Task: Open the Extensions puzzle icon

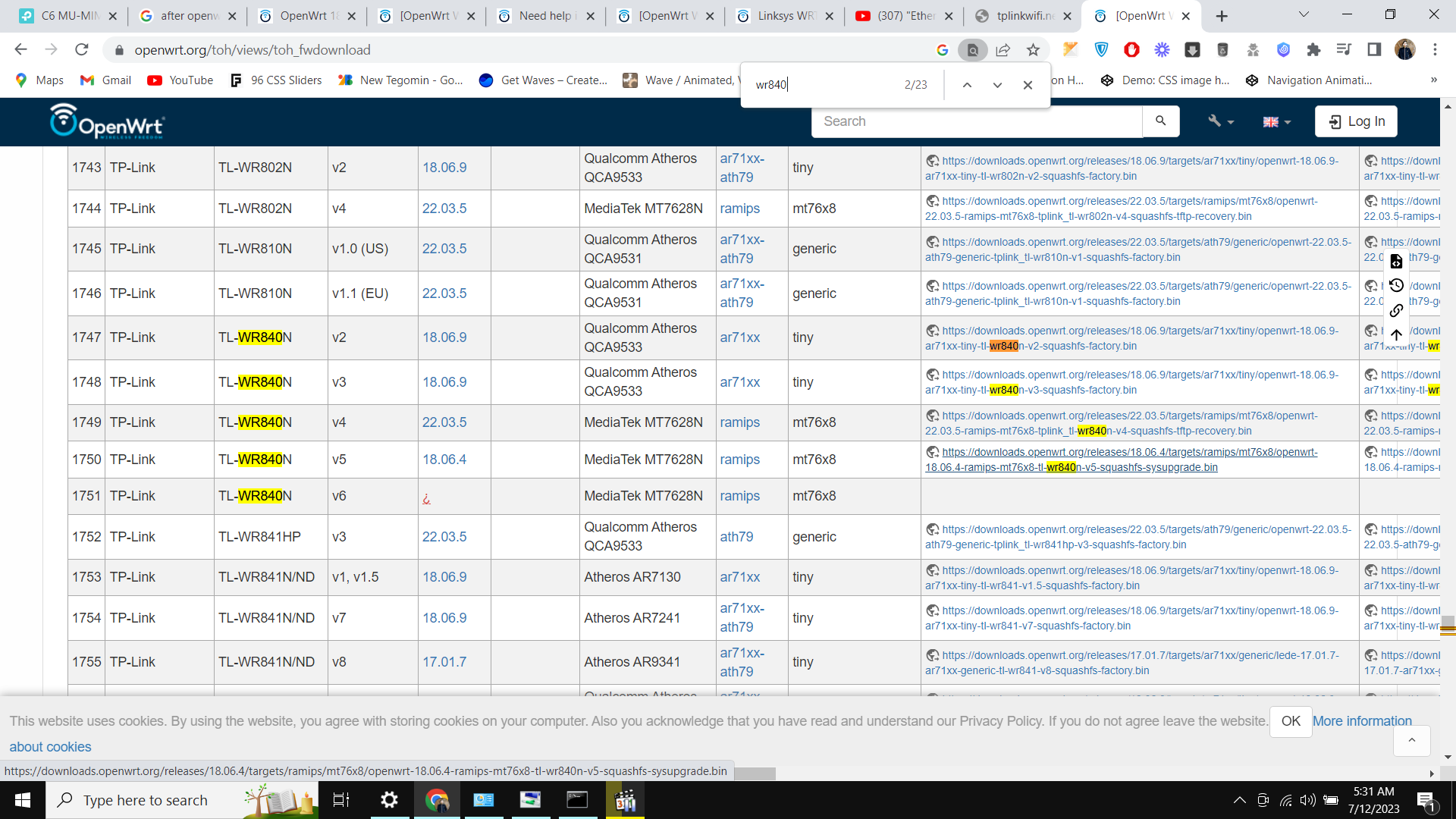Action: pos(1313,50)
